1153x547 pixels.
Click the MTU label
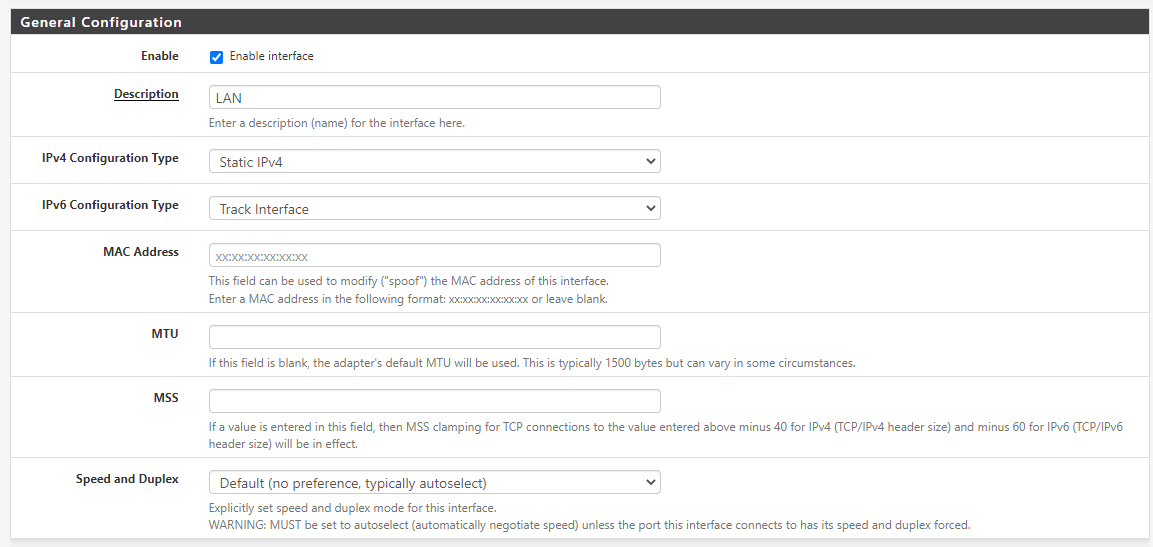165,333
